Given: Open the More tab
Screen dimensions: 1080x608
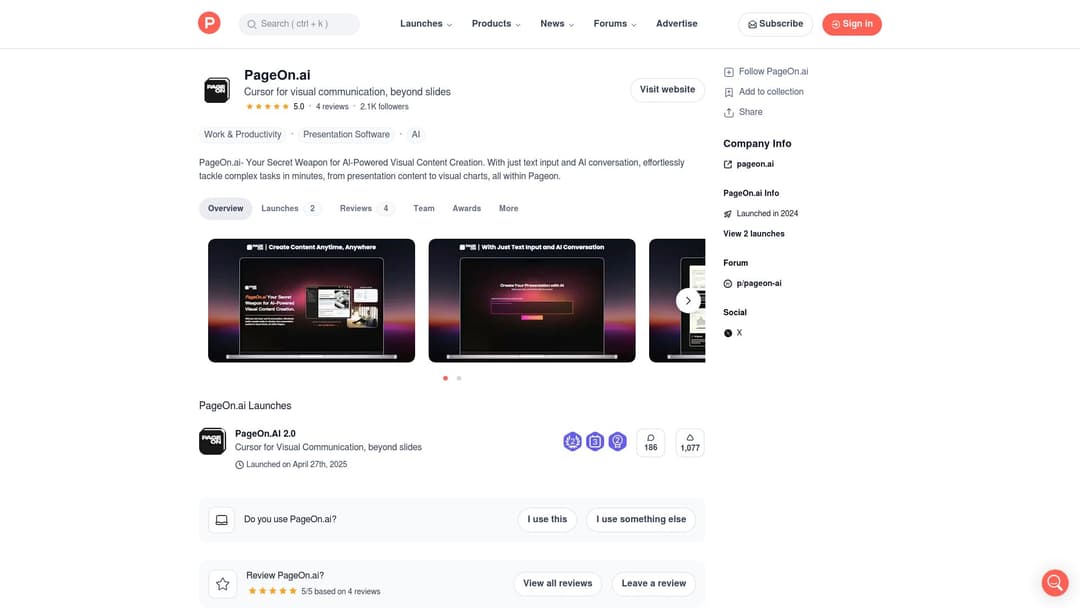Looking at the screenshot, I should [508, 209].
